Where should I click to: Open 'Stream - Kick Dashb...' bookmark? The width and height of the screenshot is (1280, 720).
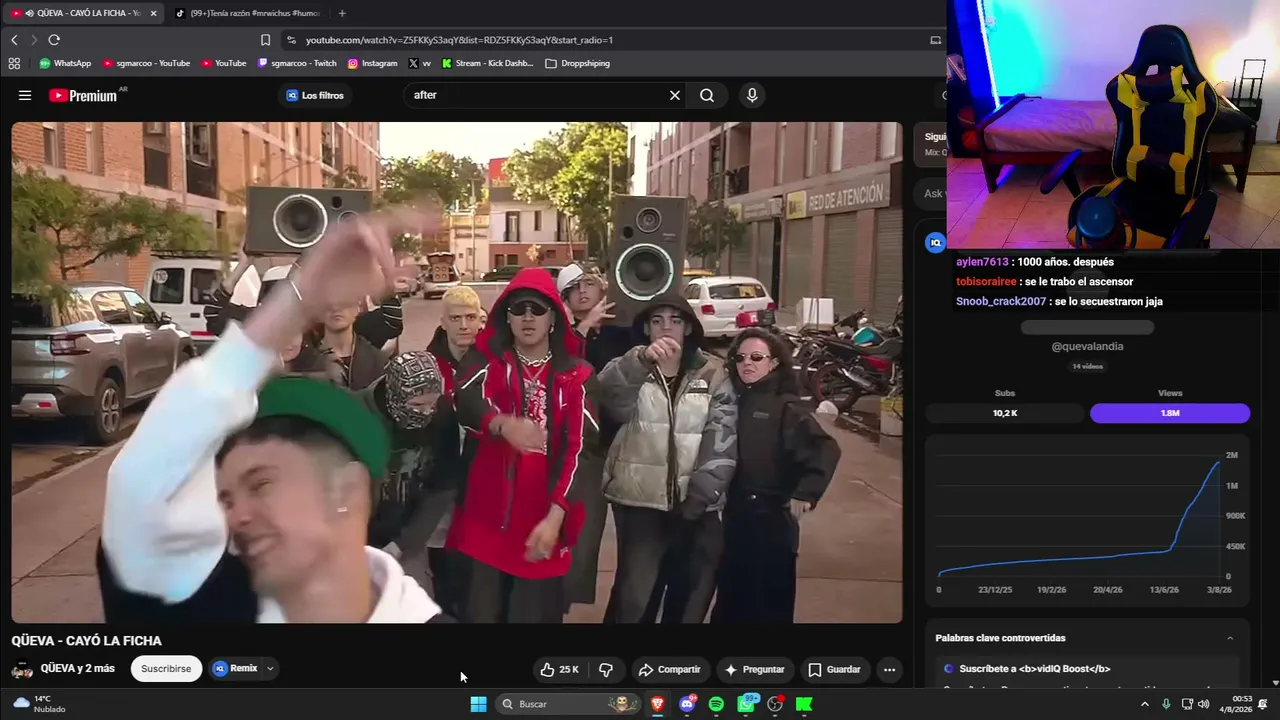(488, 63)
